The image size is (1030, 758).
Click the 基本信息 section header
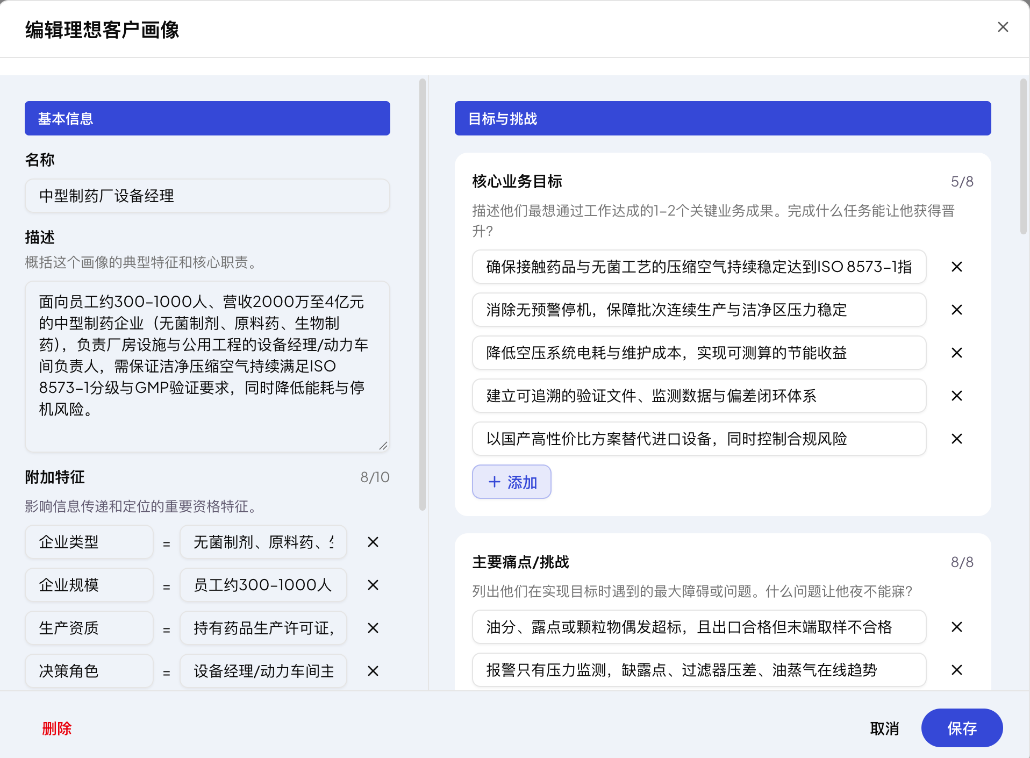208,118
